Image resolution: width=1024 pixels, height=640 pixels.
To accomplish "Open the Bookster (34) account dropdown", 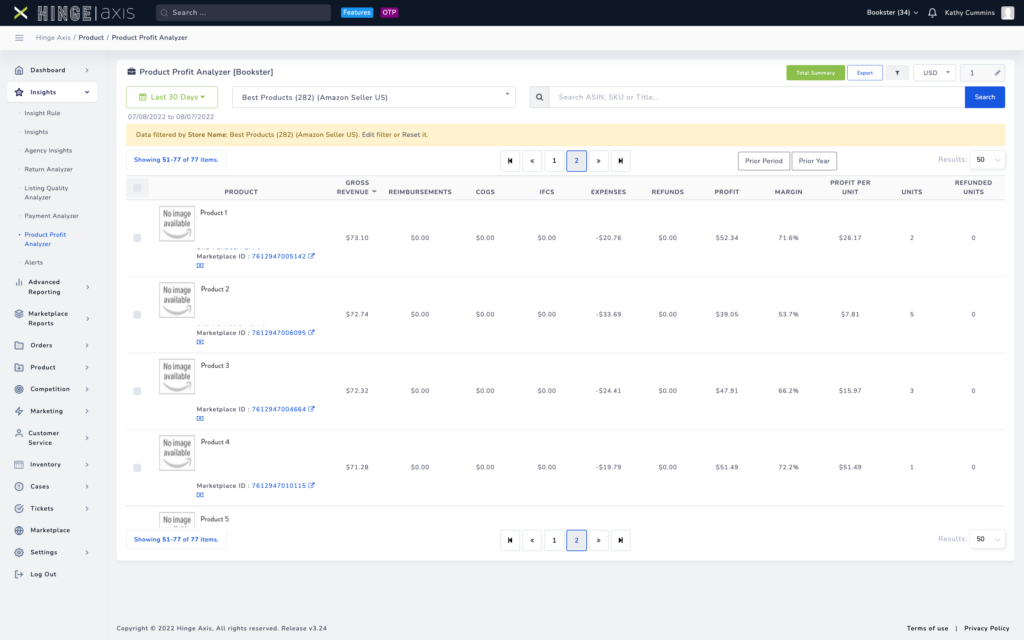I will point(892,12).
